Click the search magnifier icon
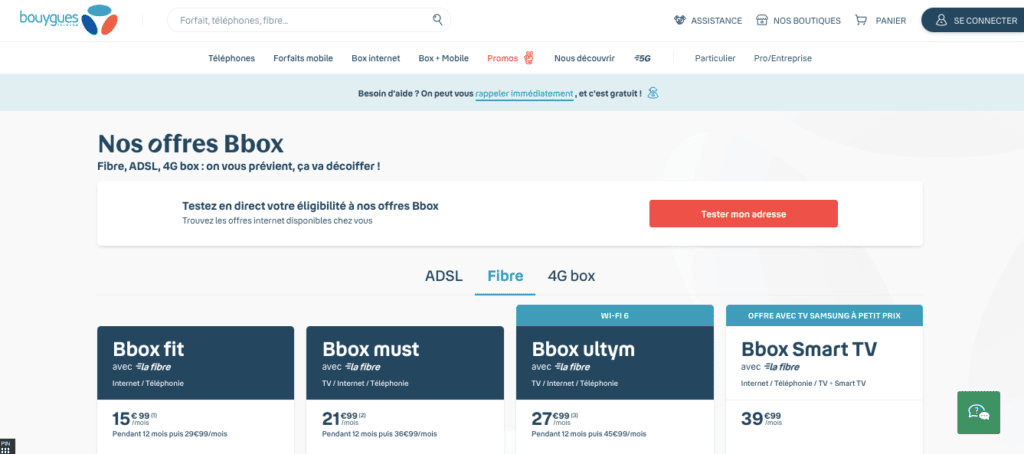This screenshot has width=1024, height=454. click(x=438, y=20)
